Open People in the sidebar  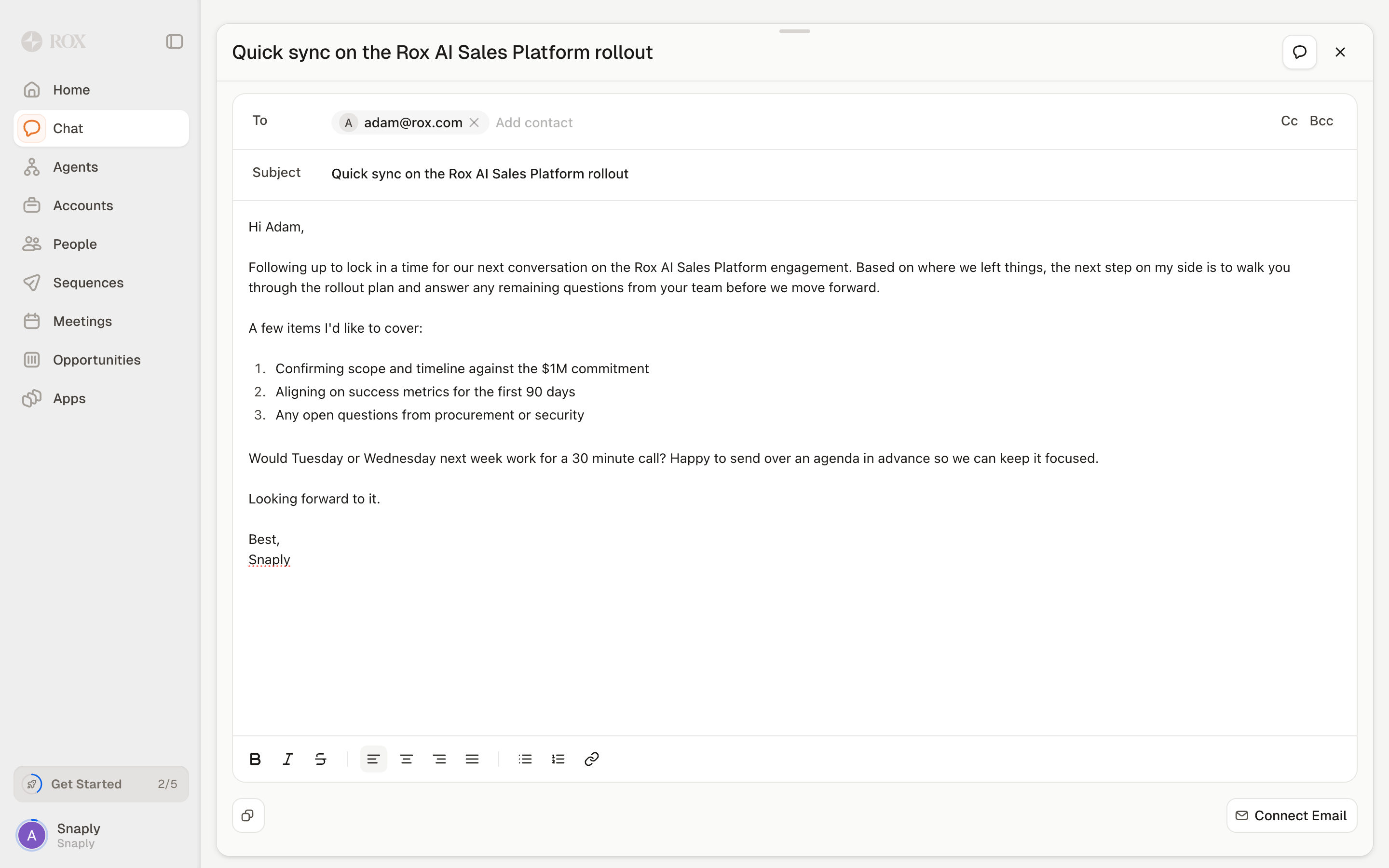[x=101, y=244]
